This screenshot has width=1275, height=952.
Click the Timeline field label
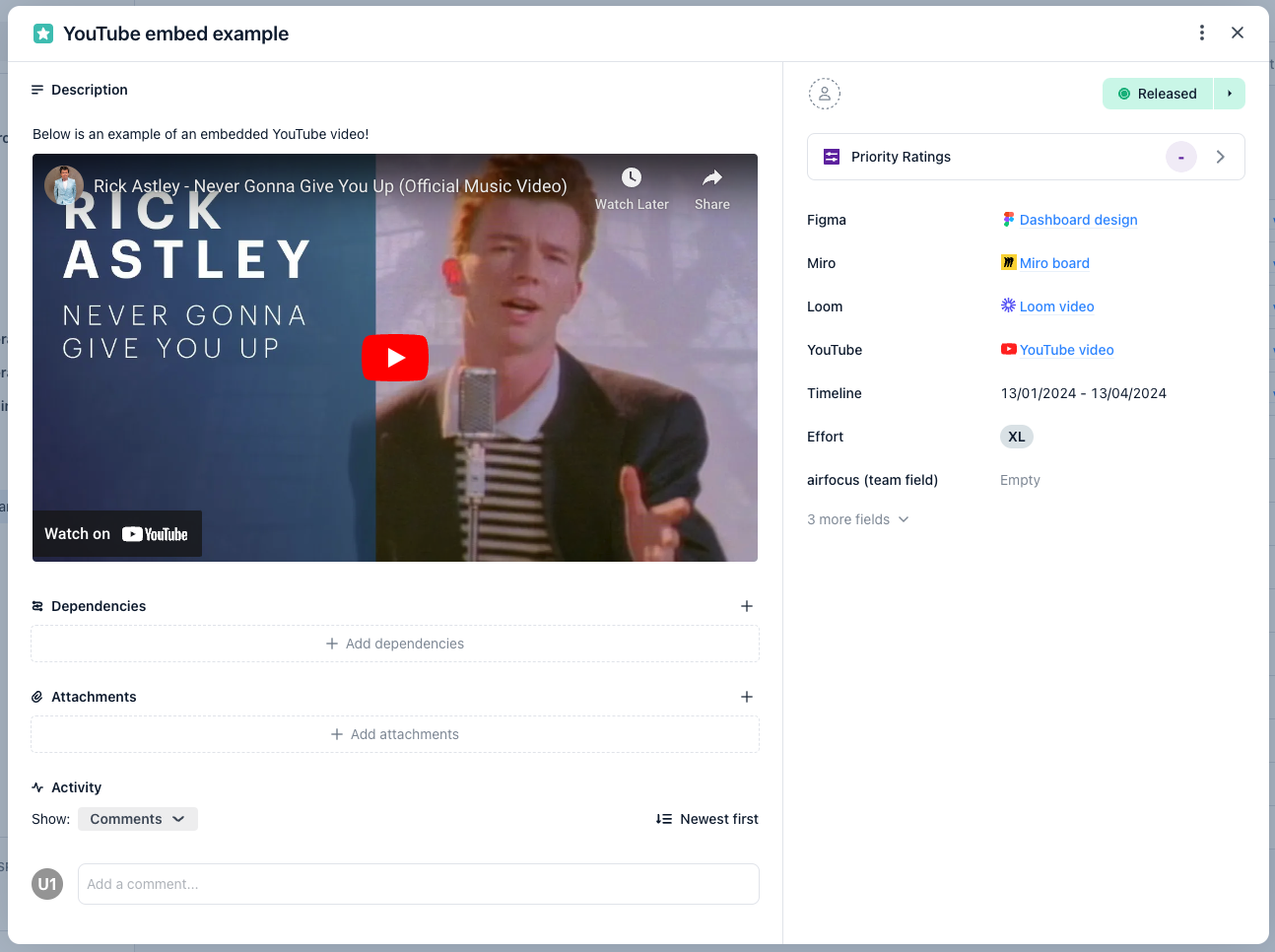tap(835, 393)
